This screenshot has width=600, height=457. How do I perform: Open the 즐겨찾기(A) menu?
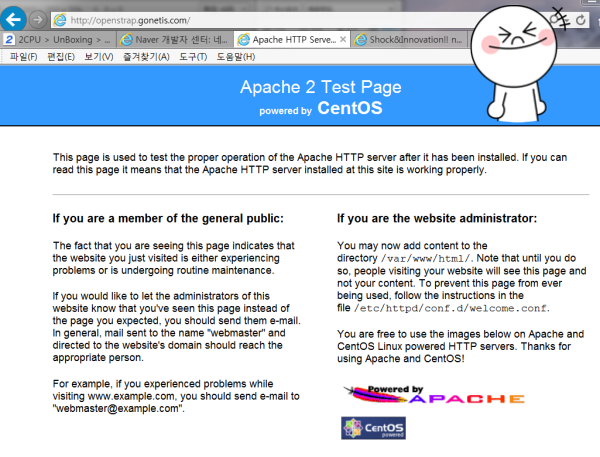coord(146,57)
